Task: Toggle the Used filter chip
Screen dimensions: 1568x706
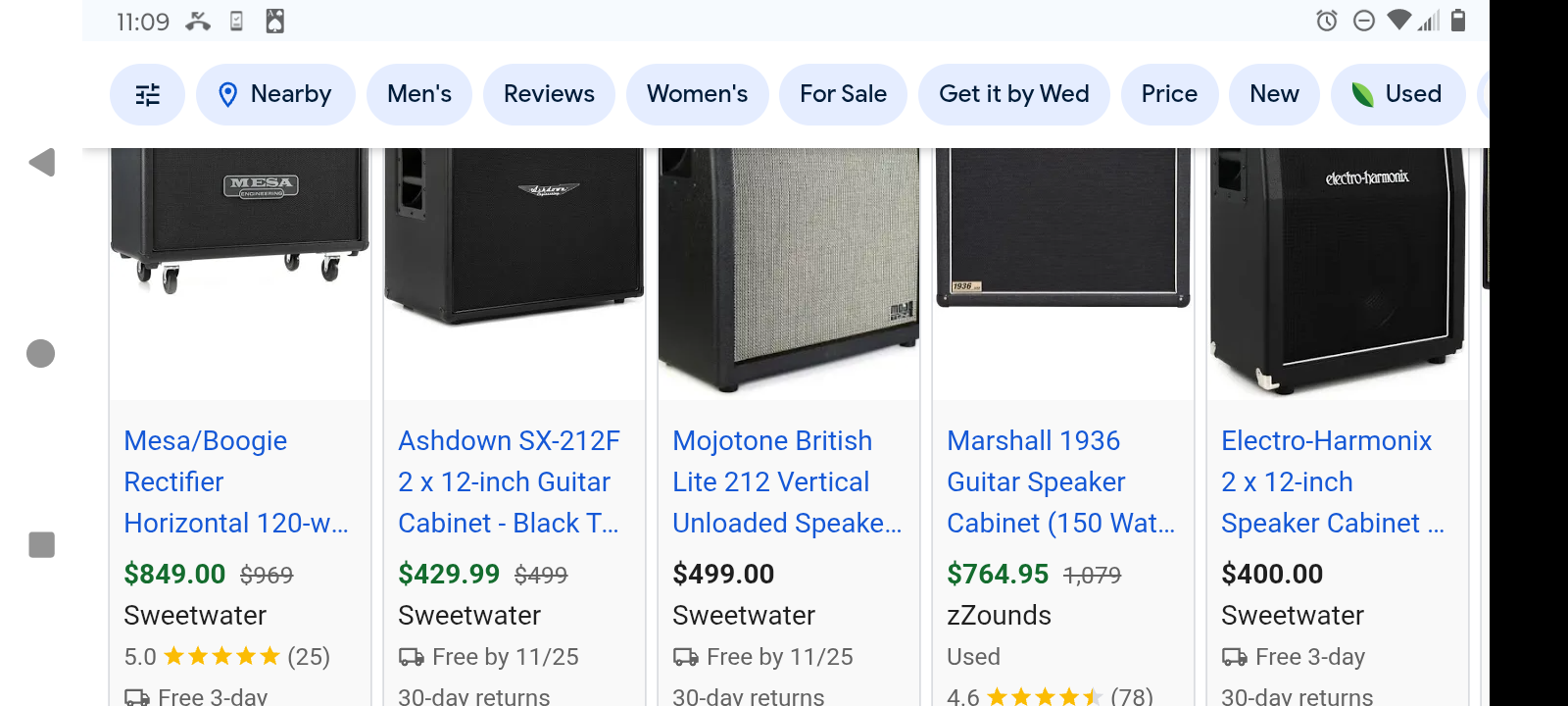Action: (1397, 95)
